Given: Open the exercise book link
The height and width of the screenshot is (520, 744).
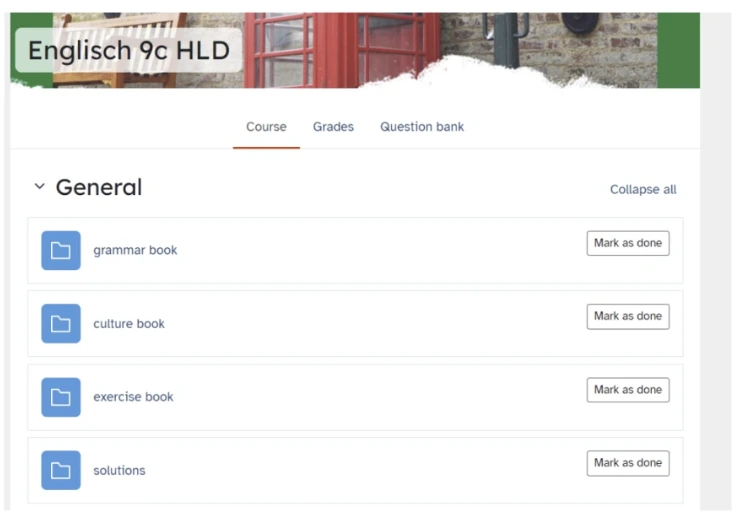Looking at the screenshot, I should [133, 397].
